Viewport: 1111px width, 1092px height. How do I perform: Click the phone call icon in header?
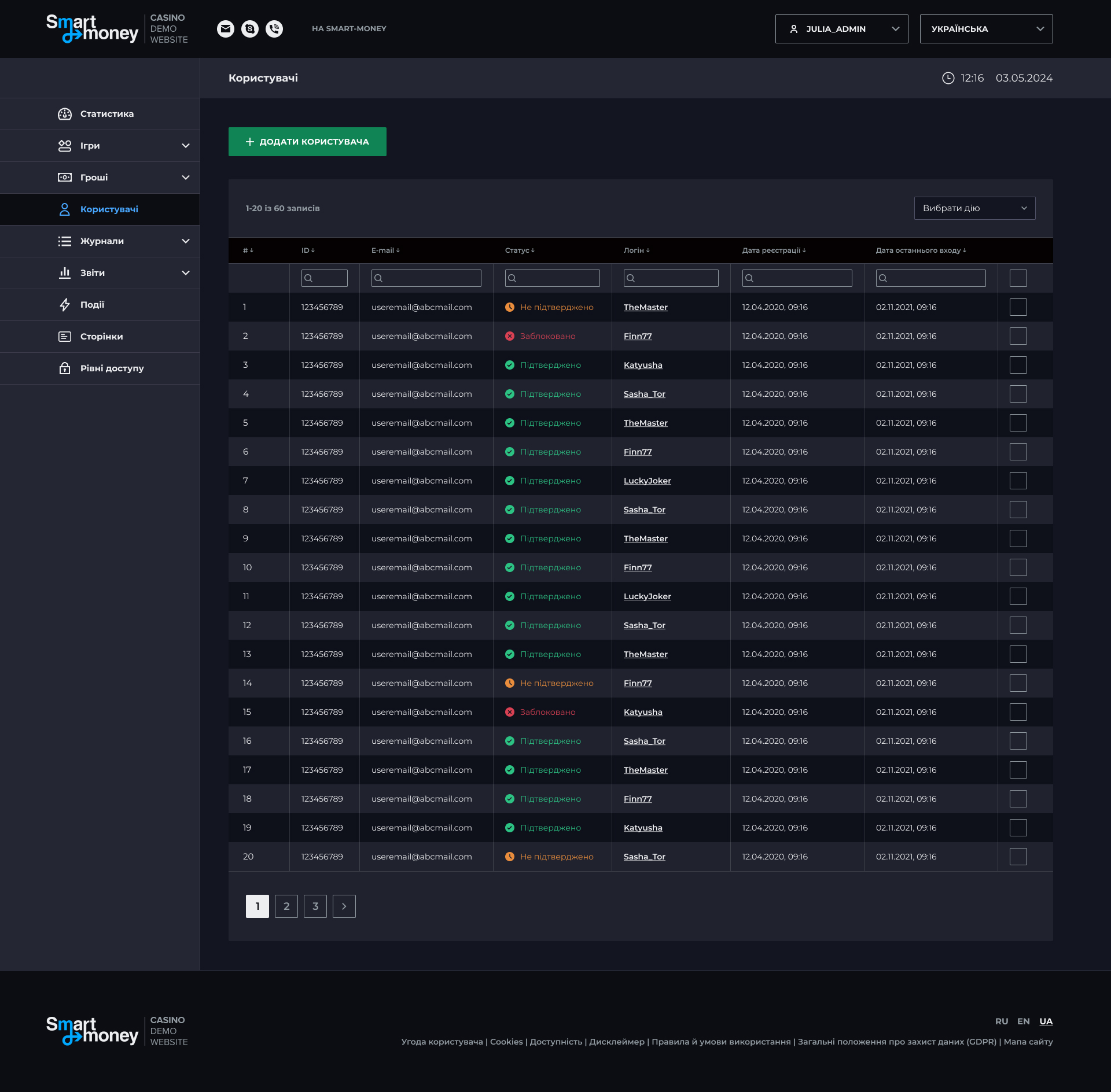tap(274, 29)
